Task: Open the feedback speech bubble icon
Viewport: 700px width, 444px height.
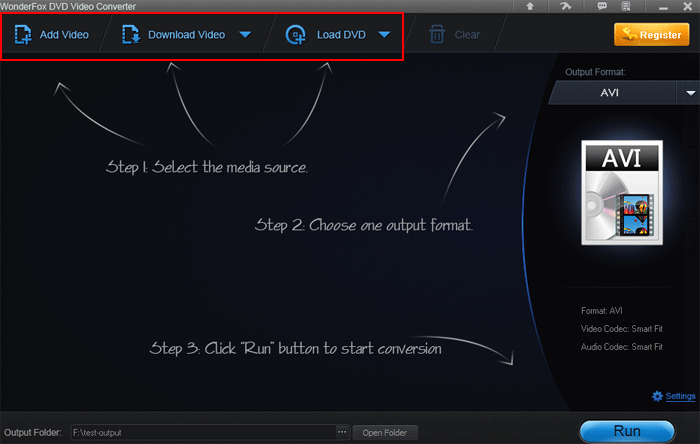Action: coord(602,6)
